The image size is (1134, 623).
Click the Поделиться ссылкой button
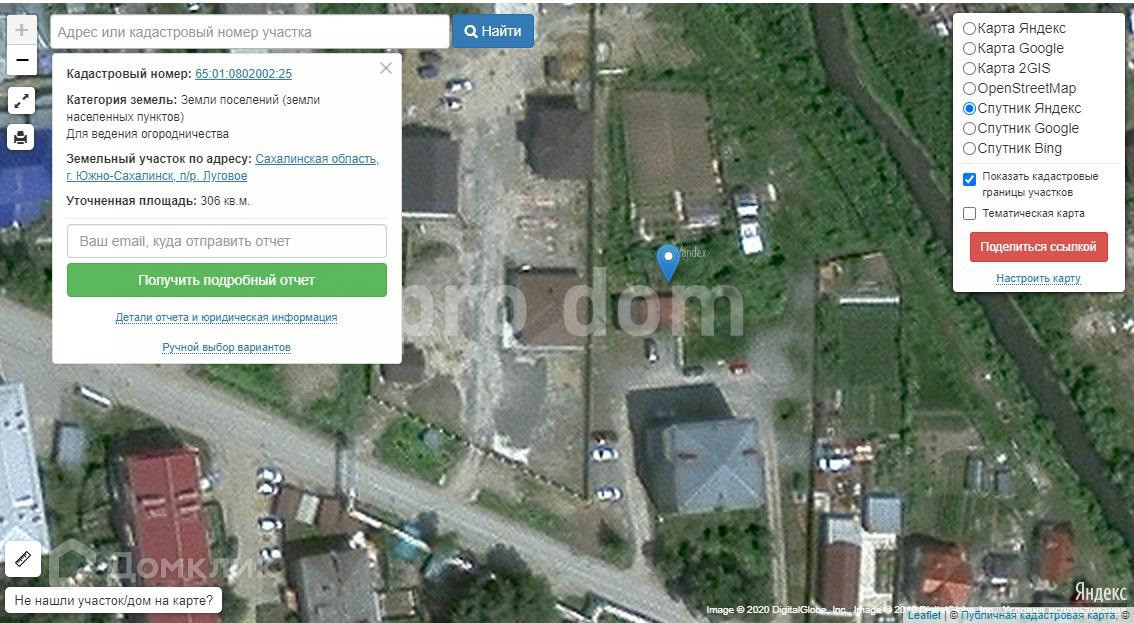click(x=1038, y=247)
